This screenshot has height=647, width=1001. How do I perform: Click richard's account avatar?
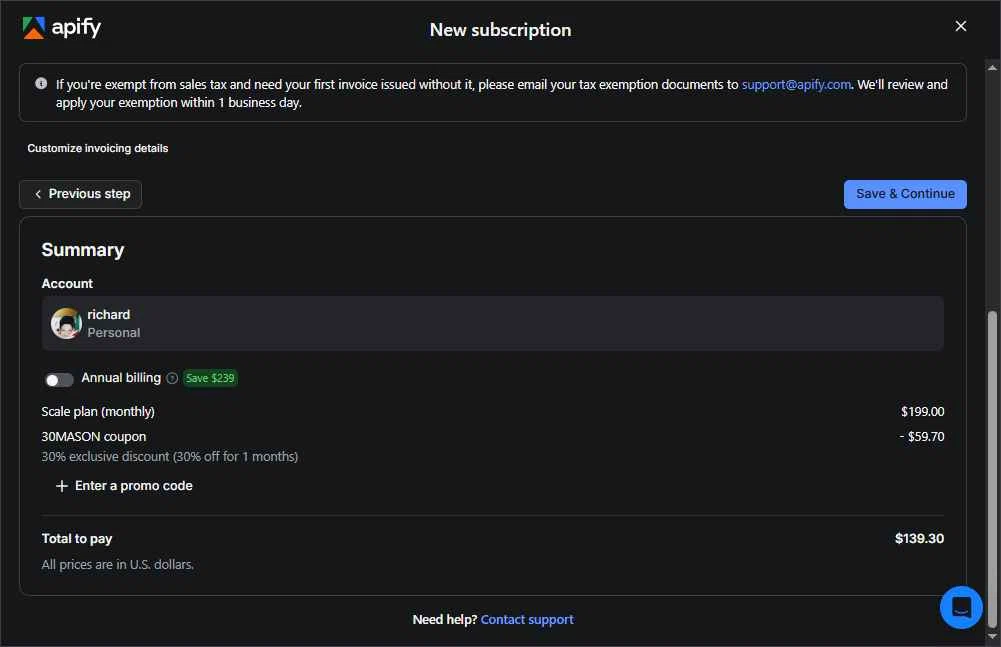66,323
